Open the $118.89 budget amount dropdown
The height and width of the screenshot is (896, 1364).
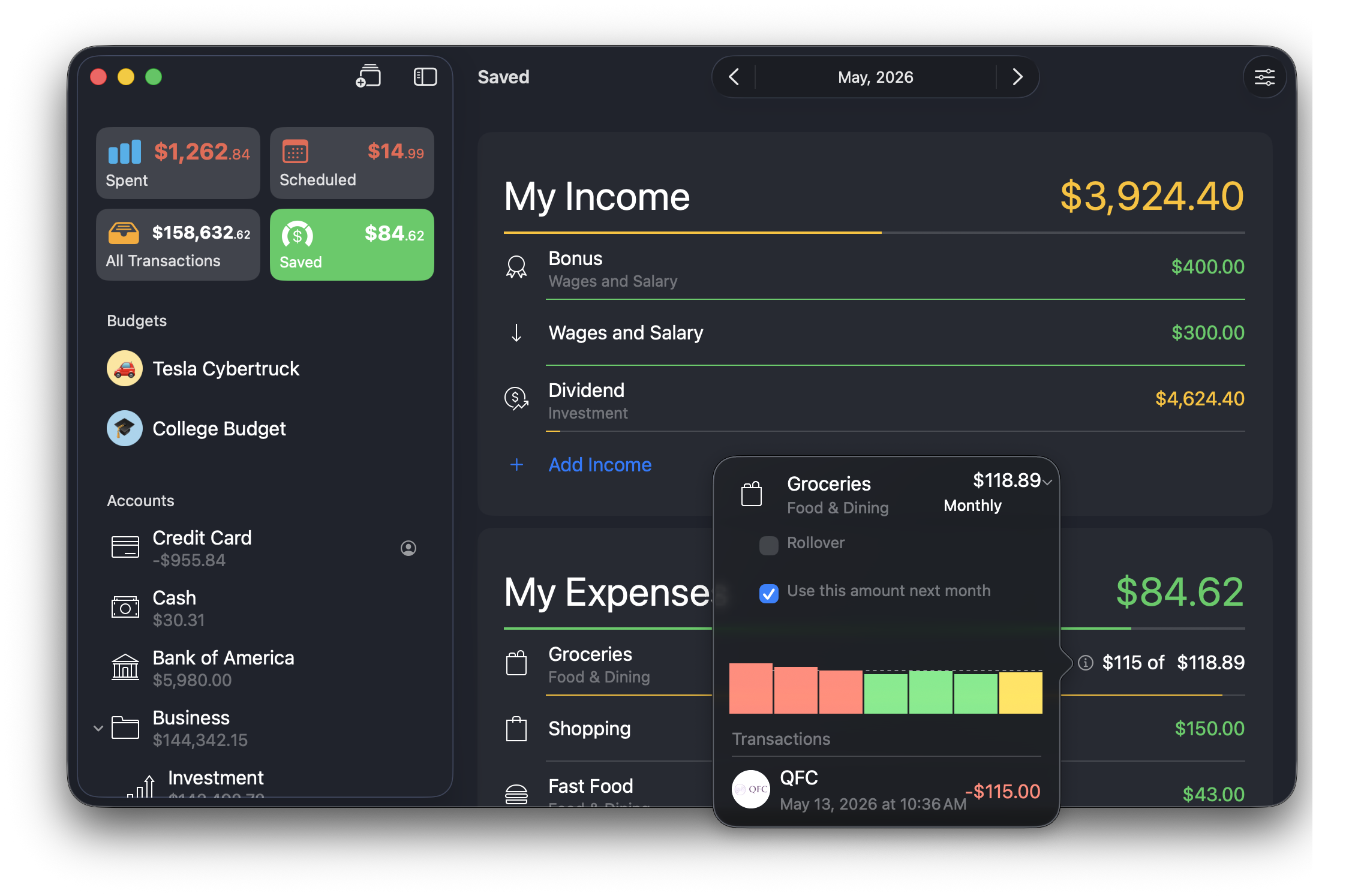tap(1047, 482)
